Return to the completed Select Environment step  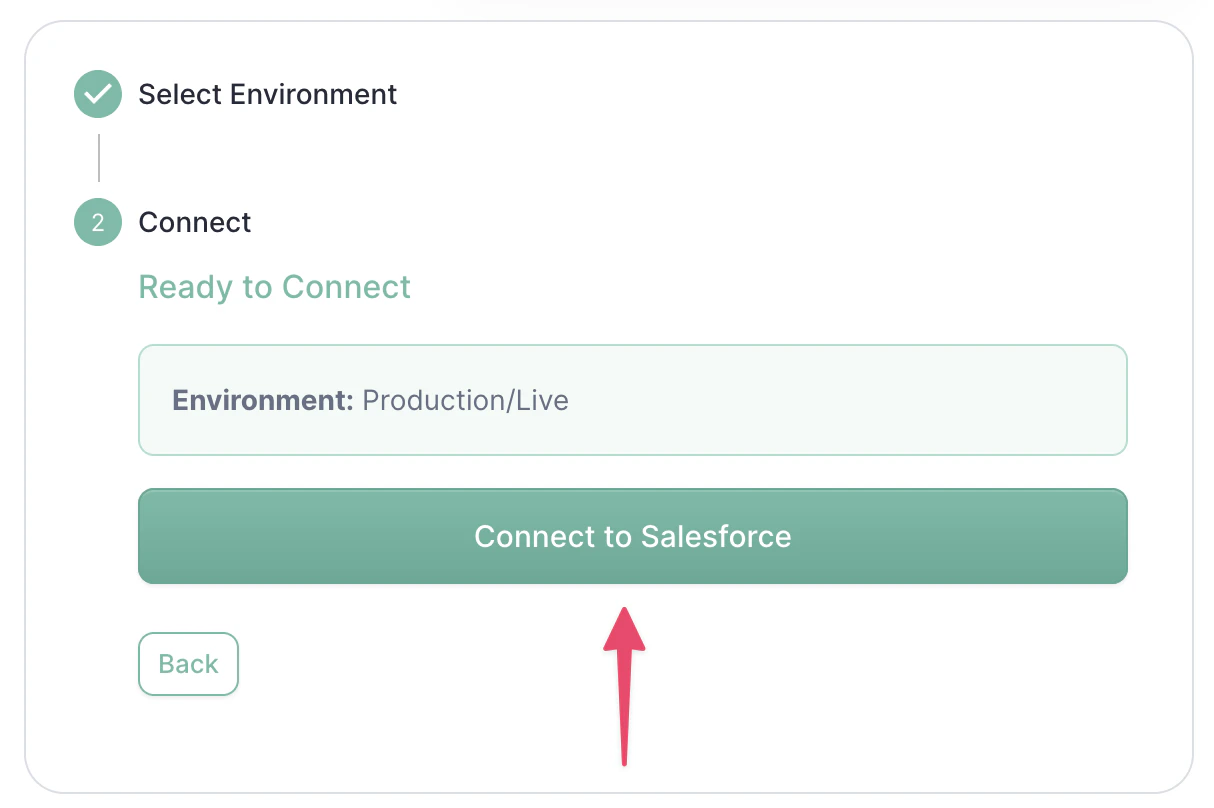click(x=267, y=95)
